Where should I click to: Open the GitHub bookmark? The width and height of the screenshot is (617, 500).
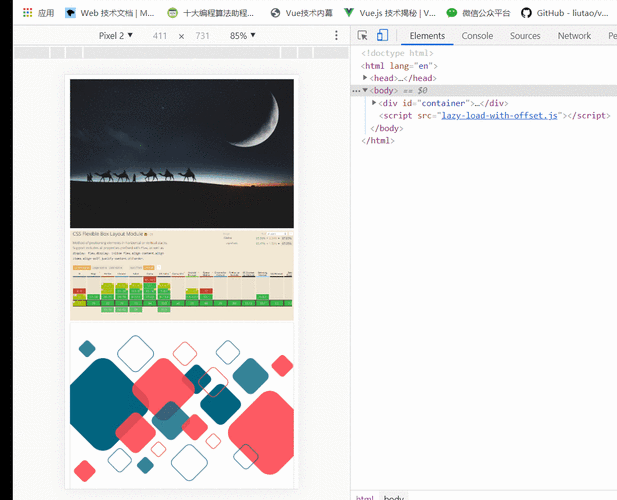coord(568,13)
